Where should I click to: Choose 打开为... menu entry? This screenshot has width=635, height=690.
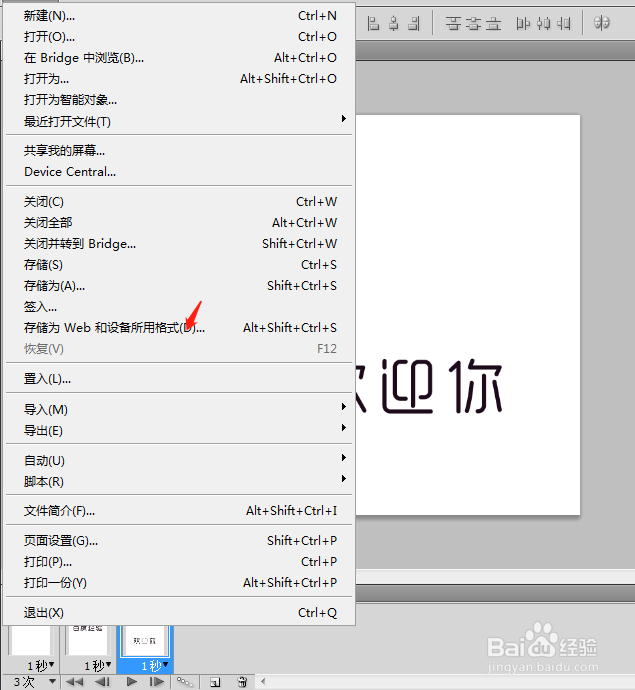tap(179, 79)
